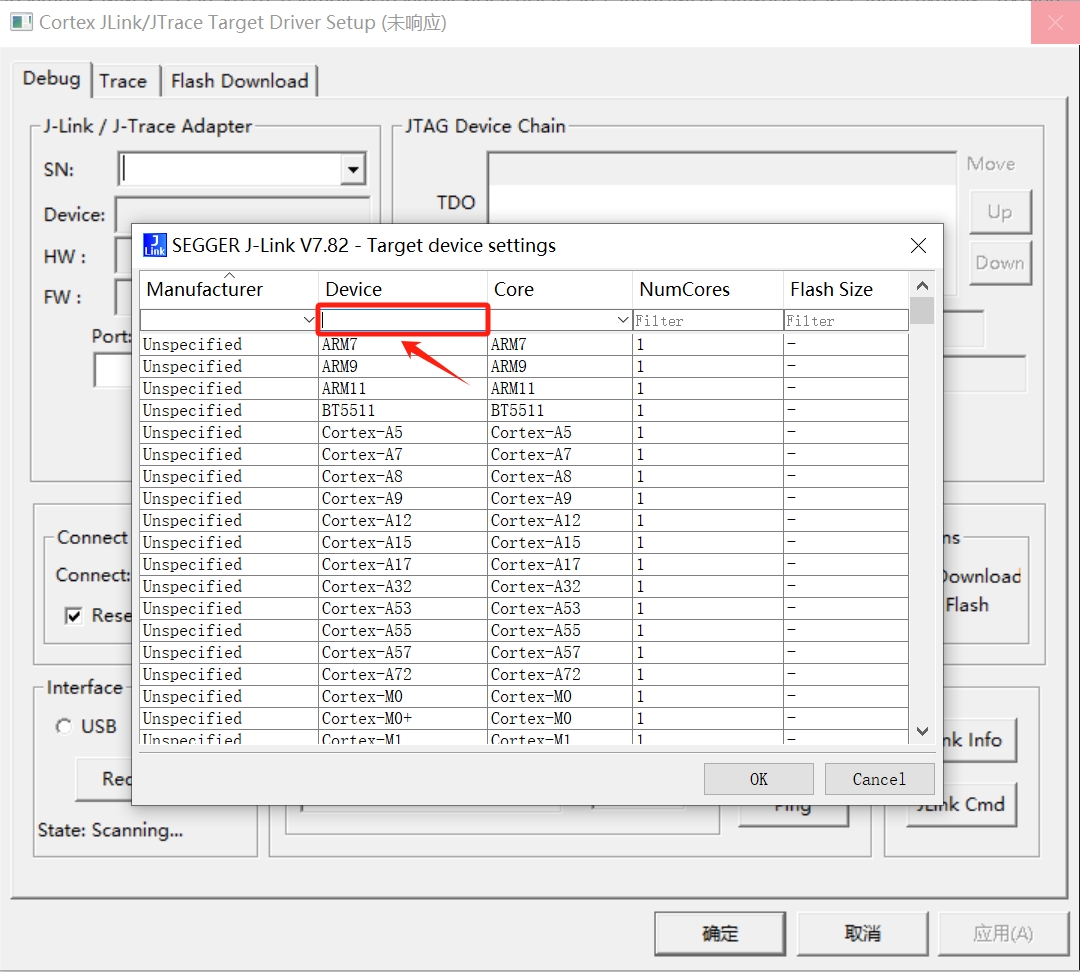Viewport: 1080px width, 972px height.
Task: Click Cancel in device settings dialog
Action: [x=879, y=779]
